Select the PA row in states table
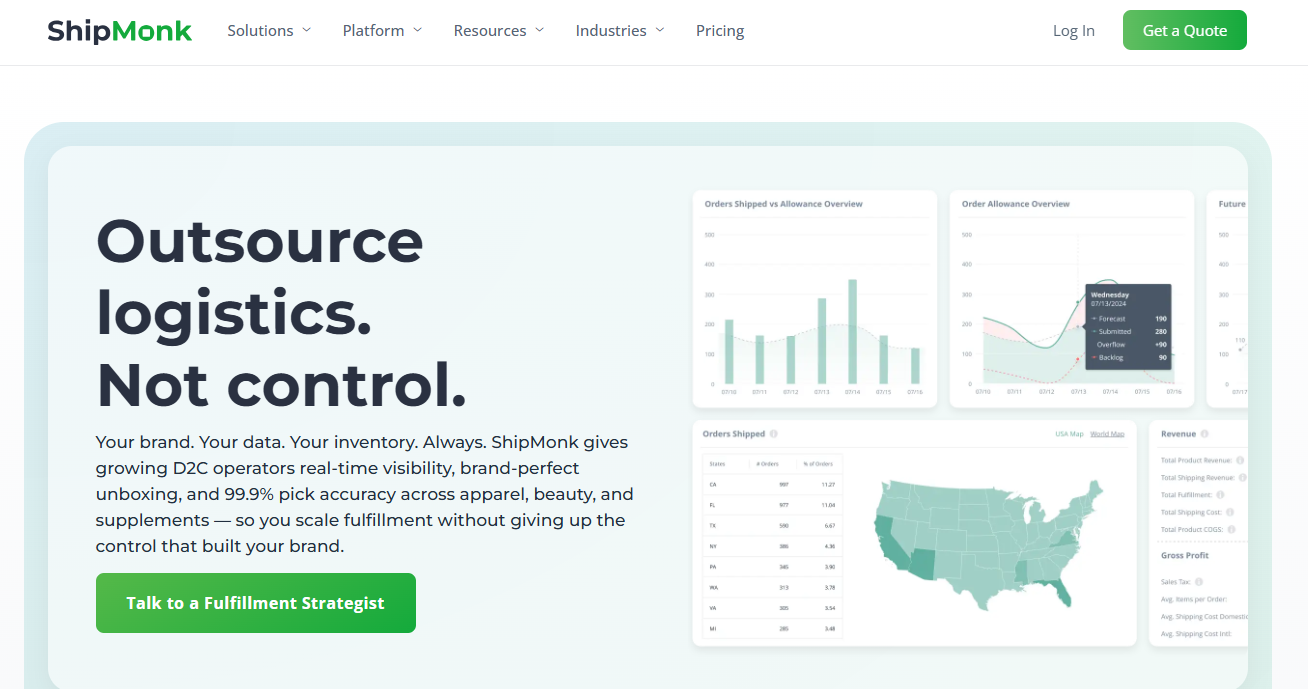 pyautogui.click(x=773, y=566)
